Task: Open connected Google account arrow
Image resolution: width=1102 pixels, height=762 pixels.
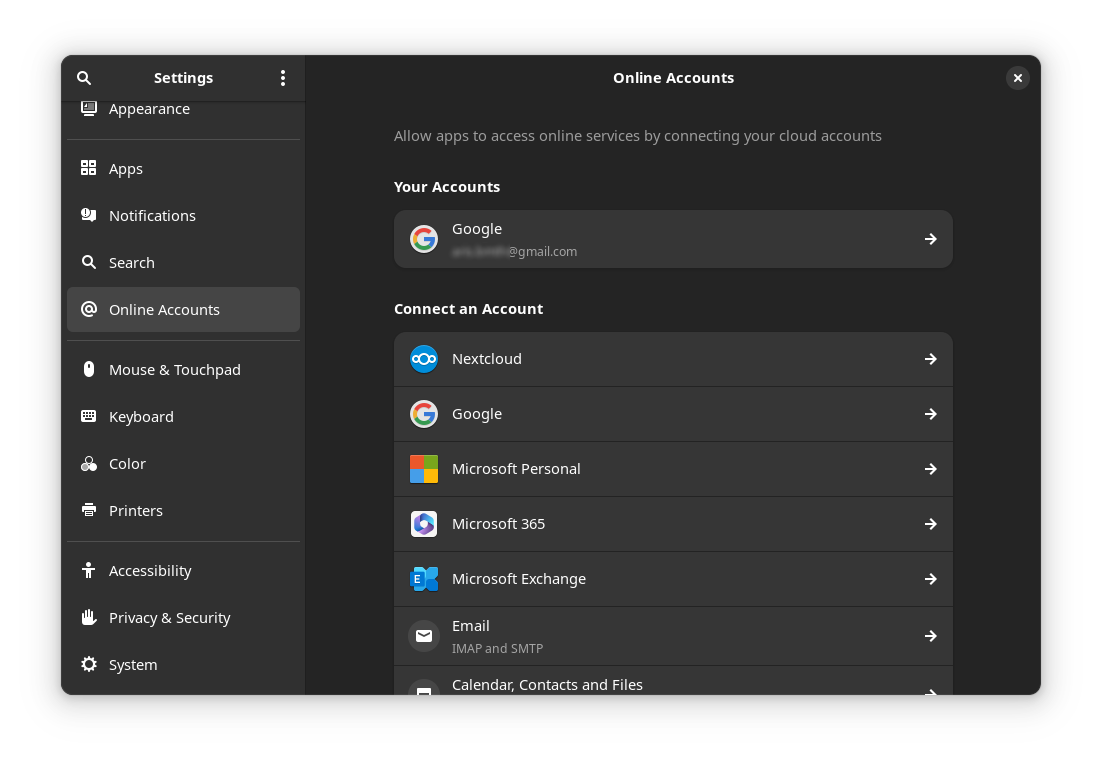Action: pyautogui.click(x=931, y=239)
